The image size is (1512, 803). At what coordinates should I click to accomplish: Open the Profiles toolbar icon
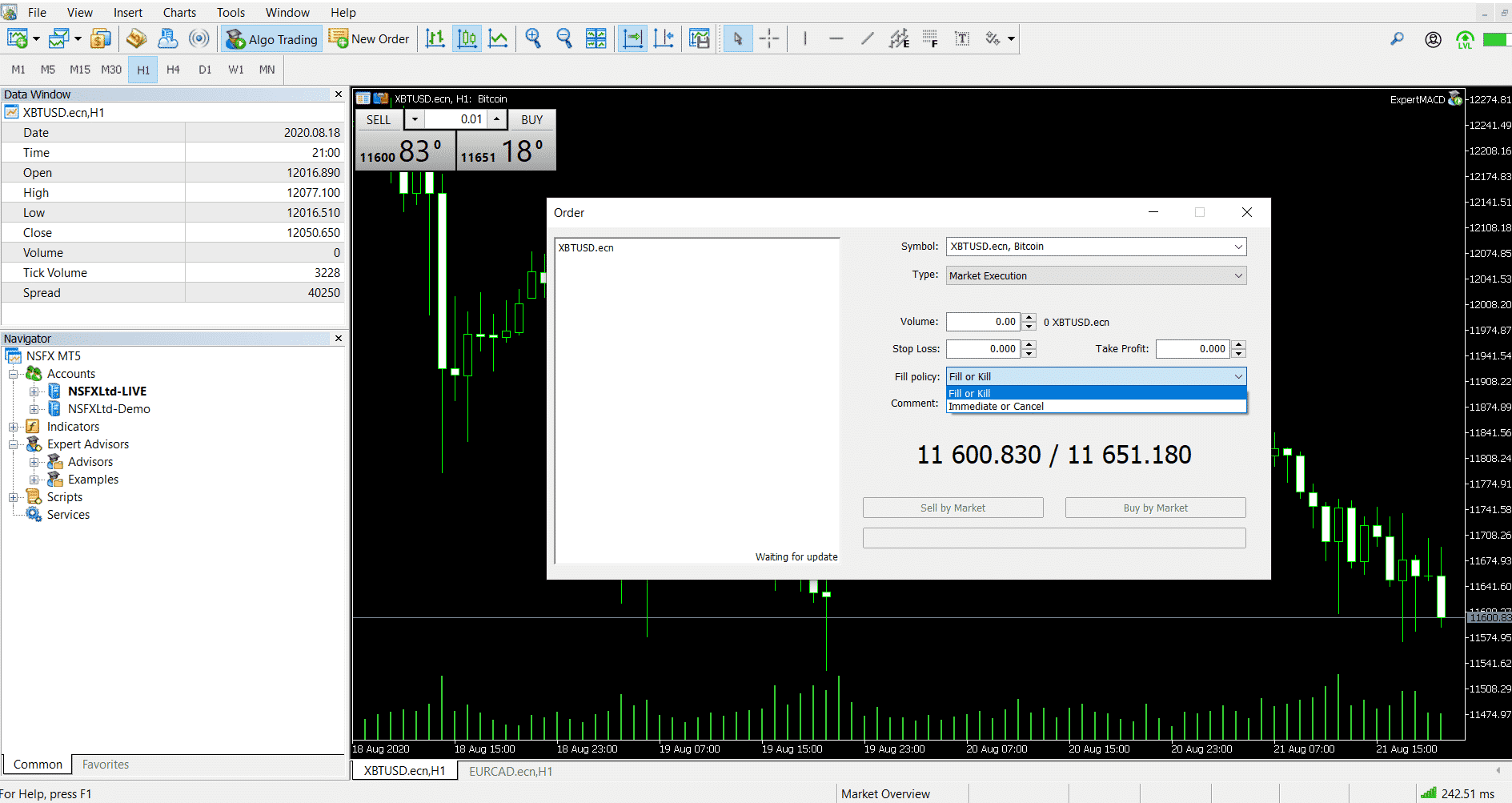(x=59, y=38)
